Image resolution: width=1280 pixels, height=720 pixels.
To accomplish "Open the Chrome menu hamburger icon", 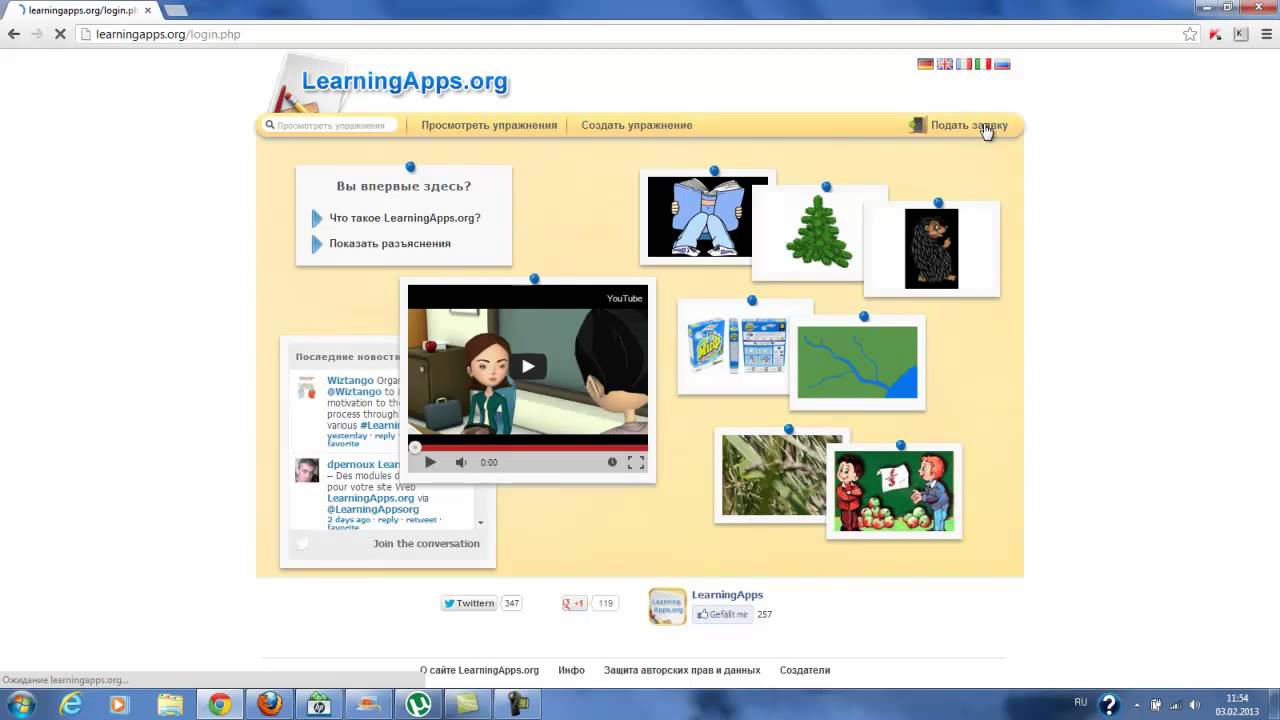I will pyautogui.click(x=1265, y=34).
